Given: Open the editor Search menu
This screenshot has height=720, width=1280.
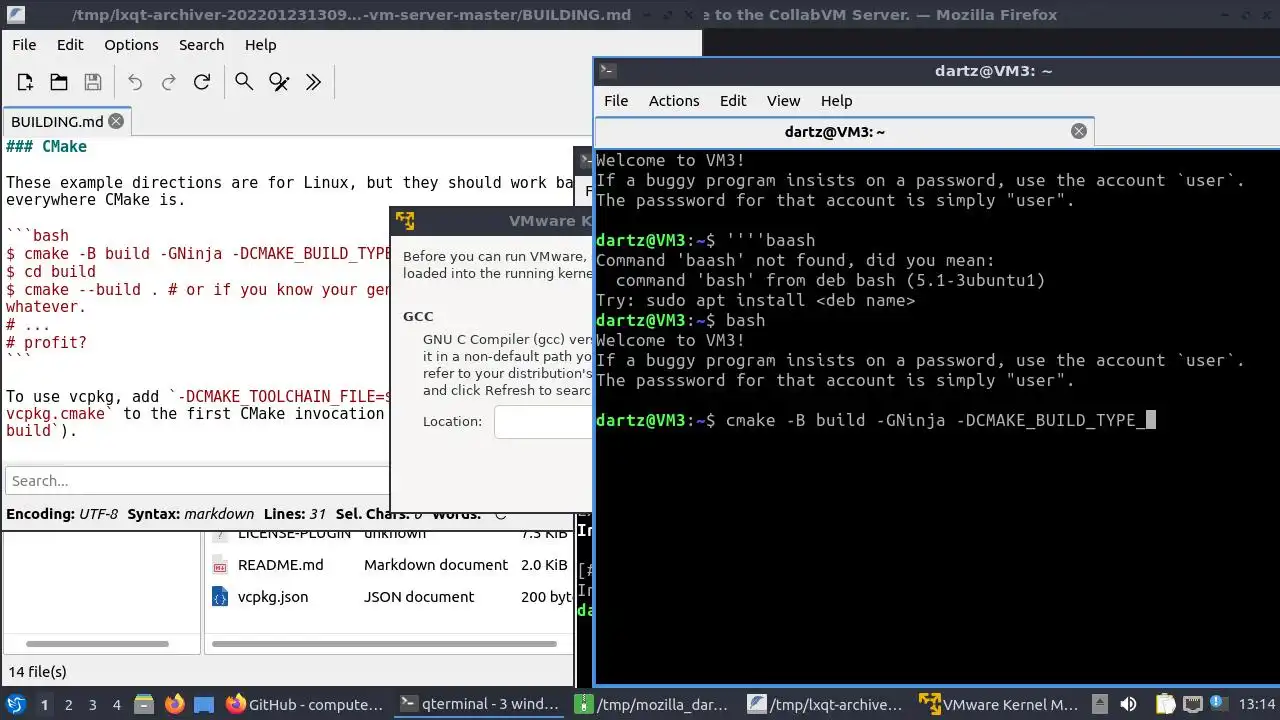Looking at the screenshot, I should point(201,45).
